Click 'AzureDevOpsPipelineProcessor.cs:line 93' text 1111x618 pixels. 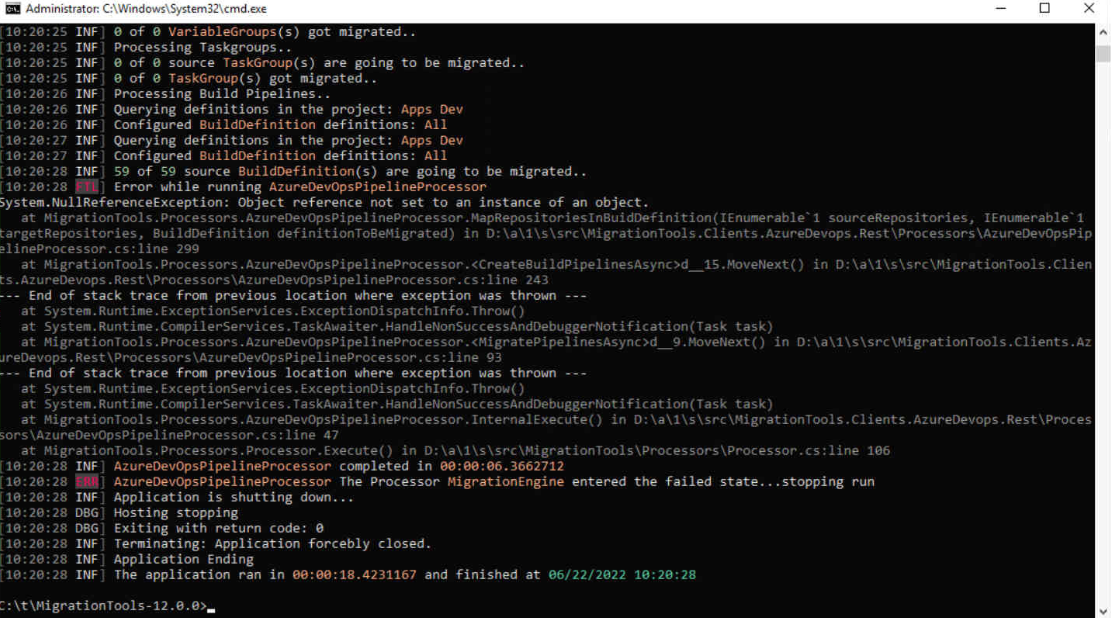[349, 358]
